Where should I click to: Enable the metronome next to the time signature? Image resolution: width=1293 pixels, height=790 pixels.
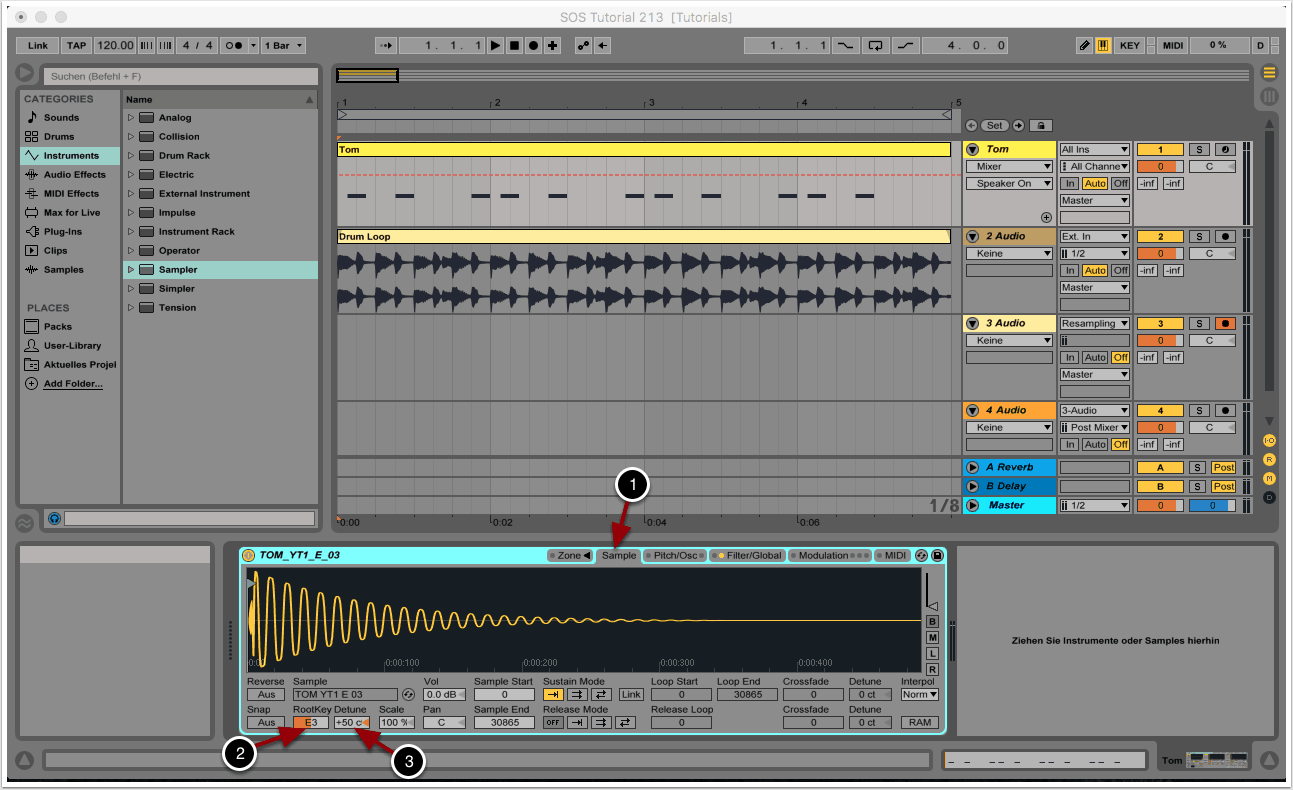(233, 46)
